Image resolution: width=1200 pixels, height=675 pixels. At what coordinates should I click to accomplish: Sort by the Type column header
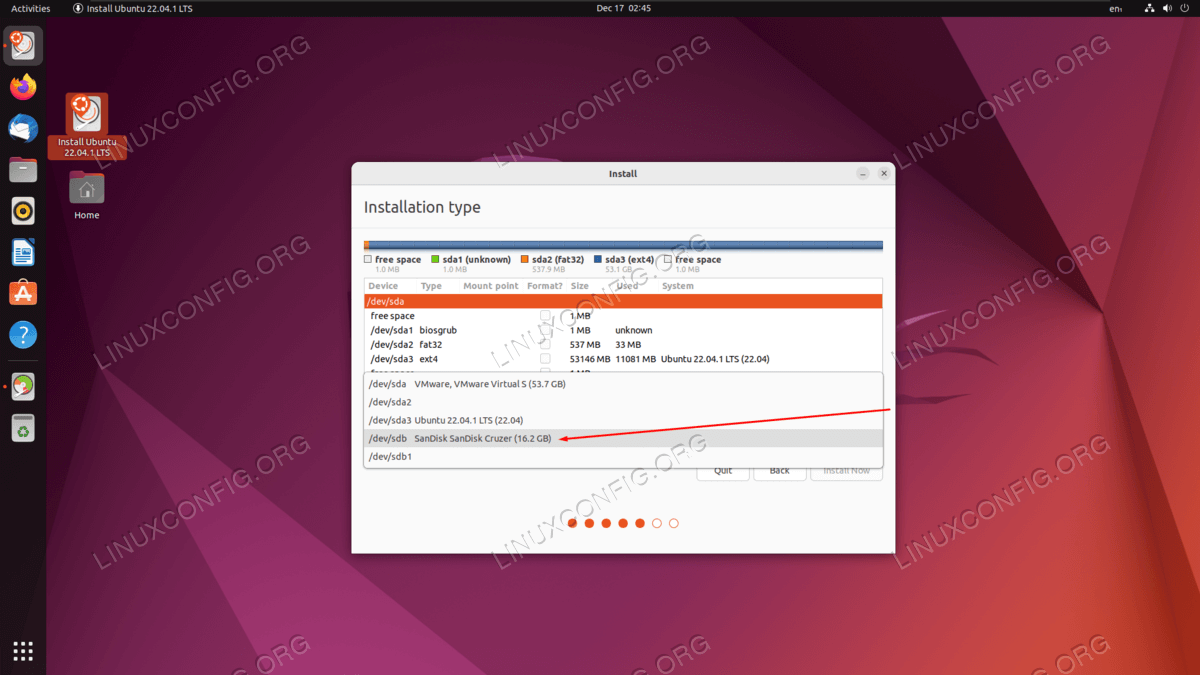[431, 286]
